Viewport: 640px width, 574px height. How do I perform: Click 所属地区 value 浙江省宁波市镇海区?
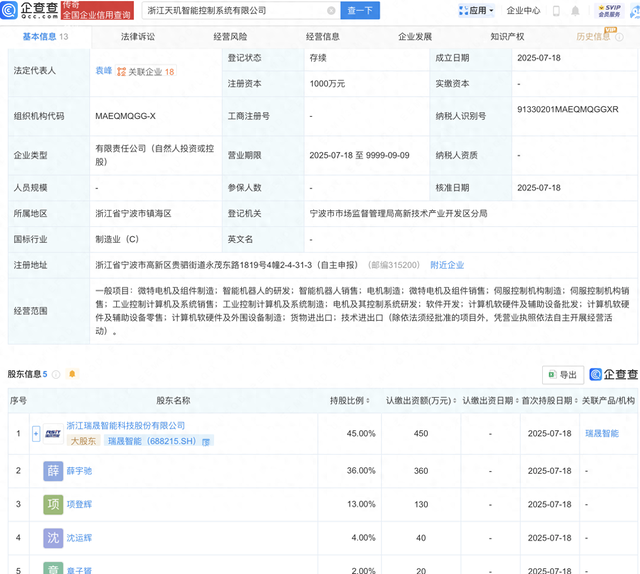pyautogui.click(x=133, y=214)
